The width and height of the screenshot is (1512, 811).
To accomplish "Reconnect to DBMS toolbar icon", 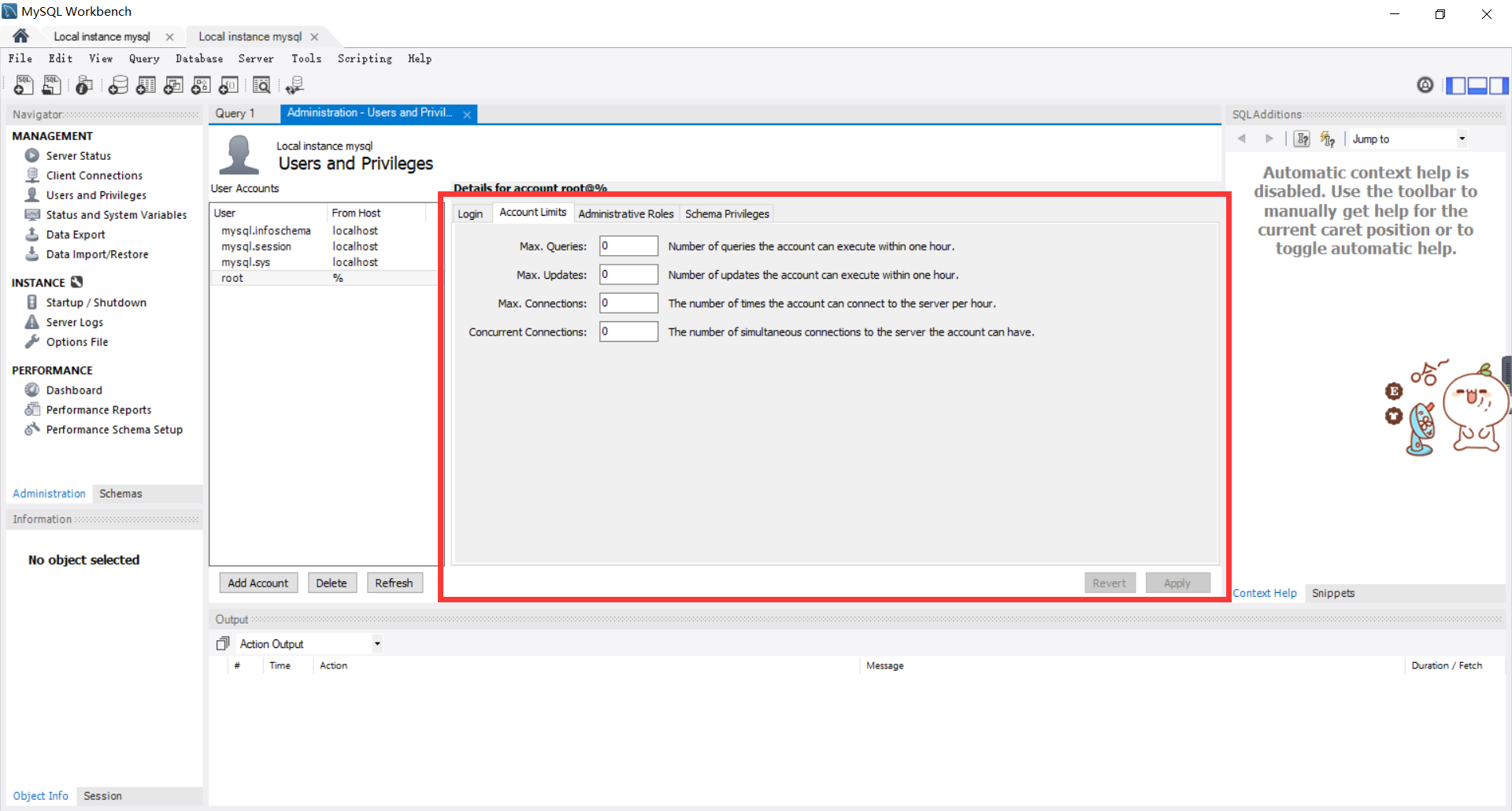I will click(x=295, y=85).
